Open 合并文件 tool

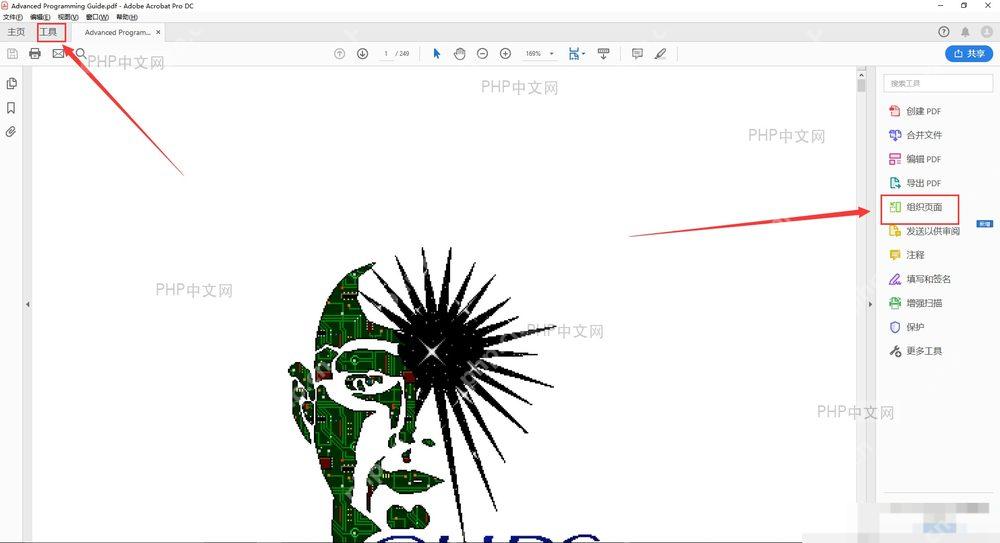(x=915, y=135)
